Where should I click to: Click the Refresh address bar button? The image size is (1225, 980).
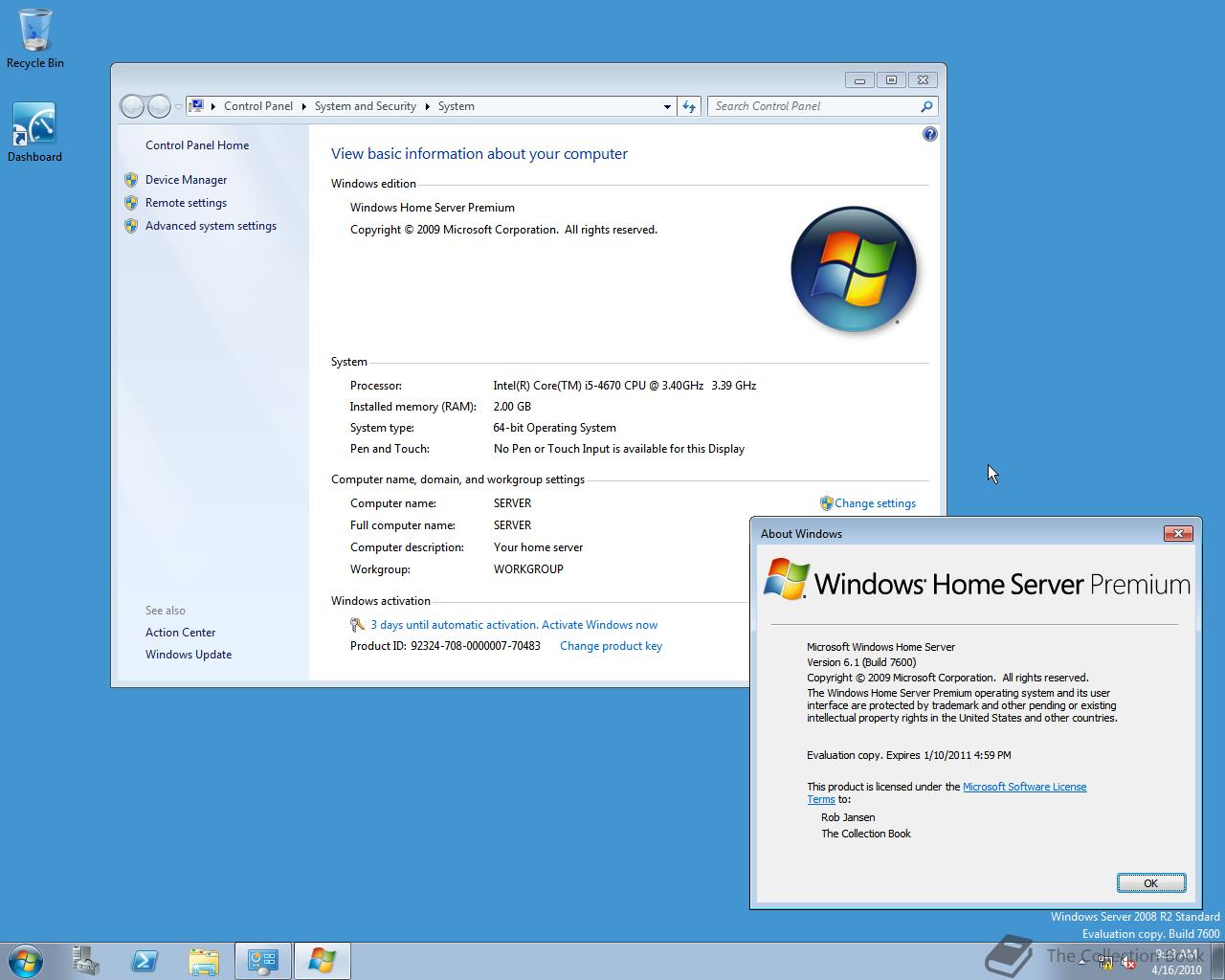(689, 106)
